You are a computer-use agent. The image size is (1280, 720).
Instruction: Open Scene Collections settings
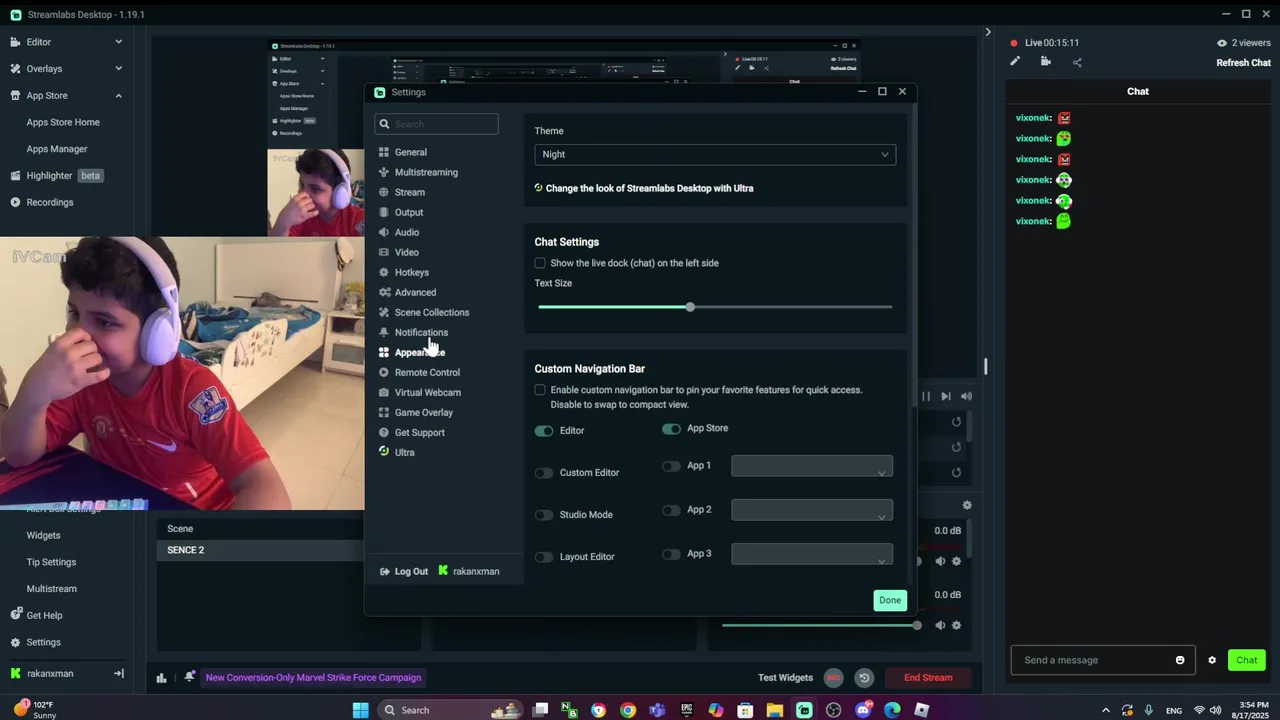click(424, 312)
